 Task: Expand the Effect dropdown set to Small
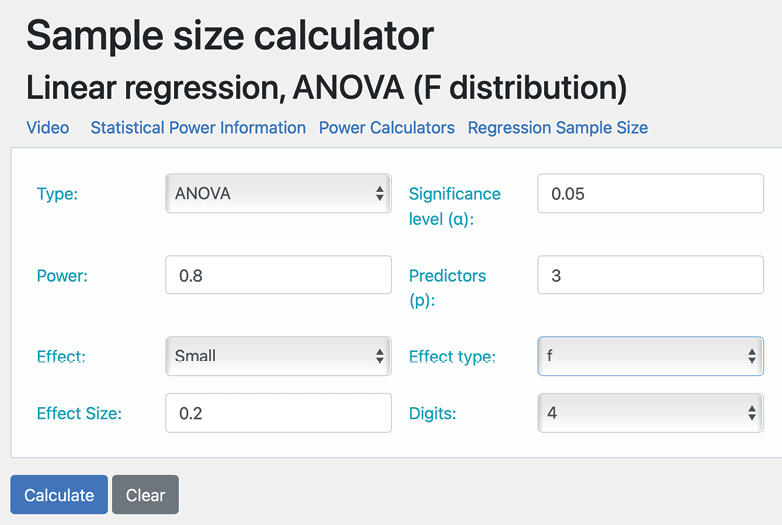277,356
